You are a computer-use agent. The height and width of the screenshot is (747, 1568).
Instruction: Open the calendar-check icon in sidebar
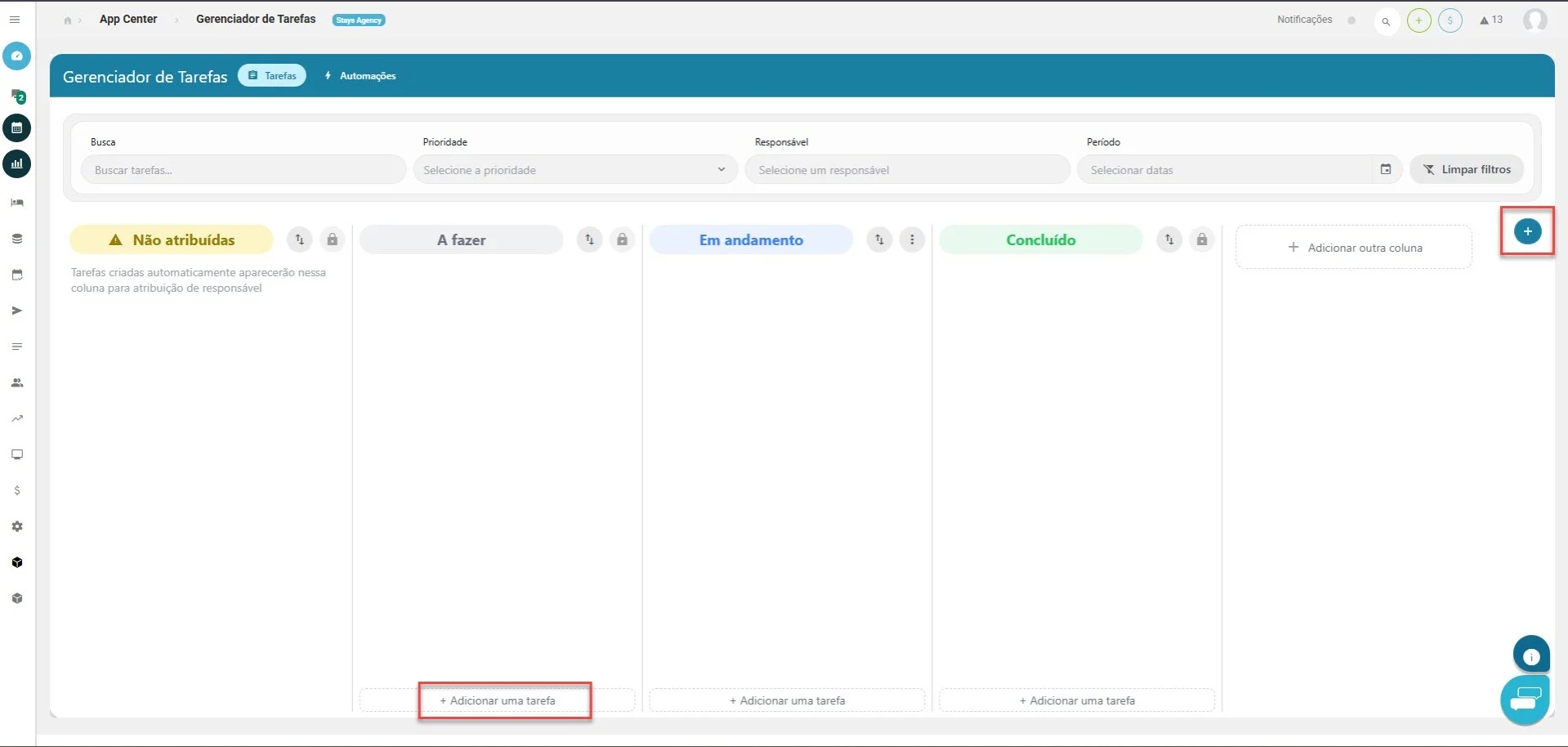(17, 275)
